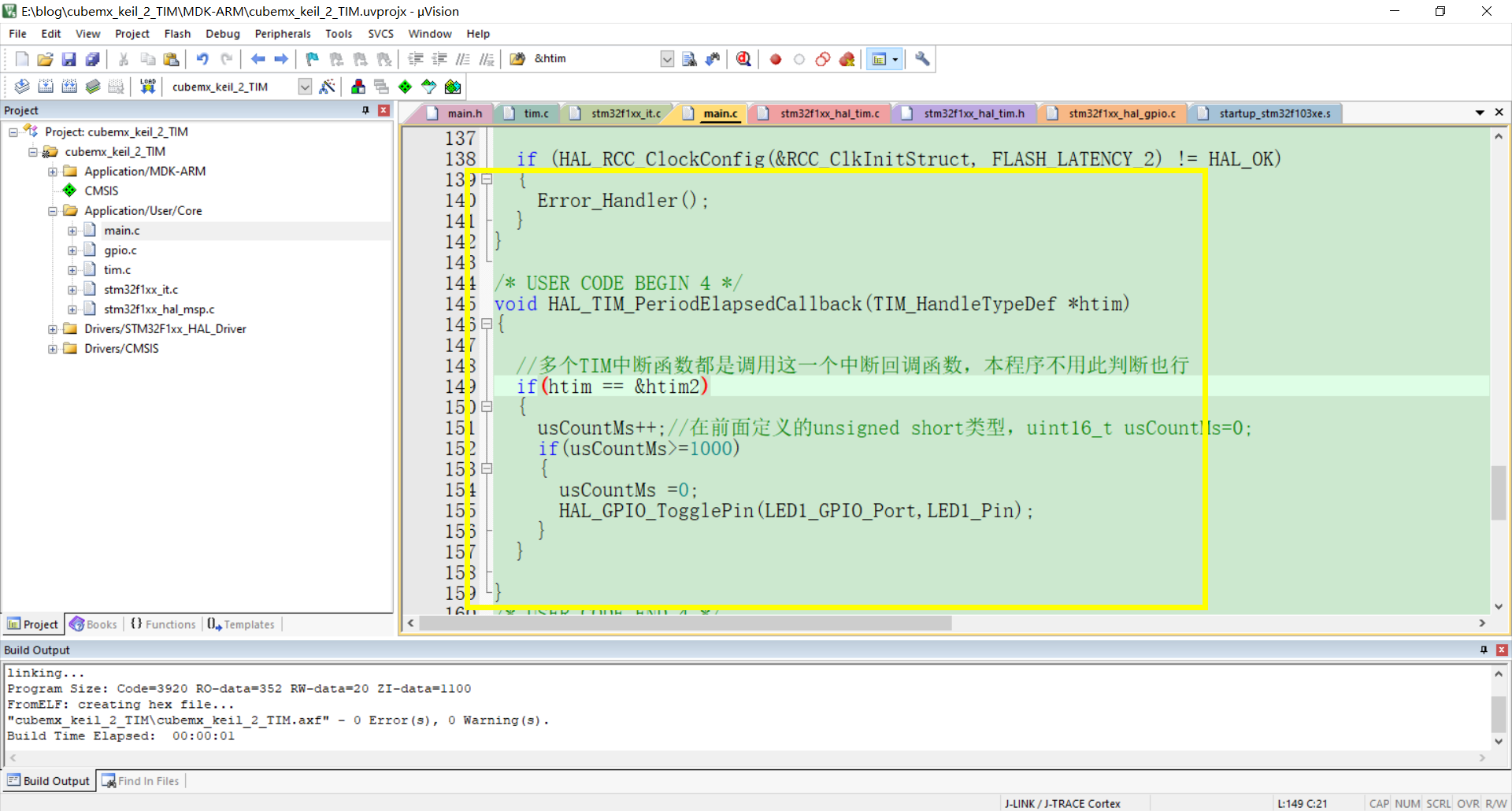Save the current file

[x=69, y=59]
